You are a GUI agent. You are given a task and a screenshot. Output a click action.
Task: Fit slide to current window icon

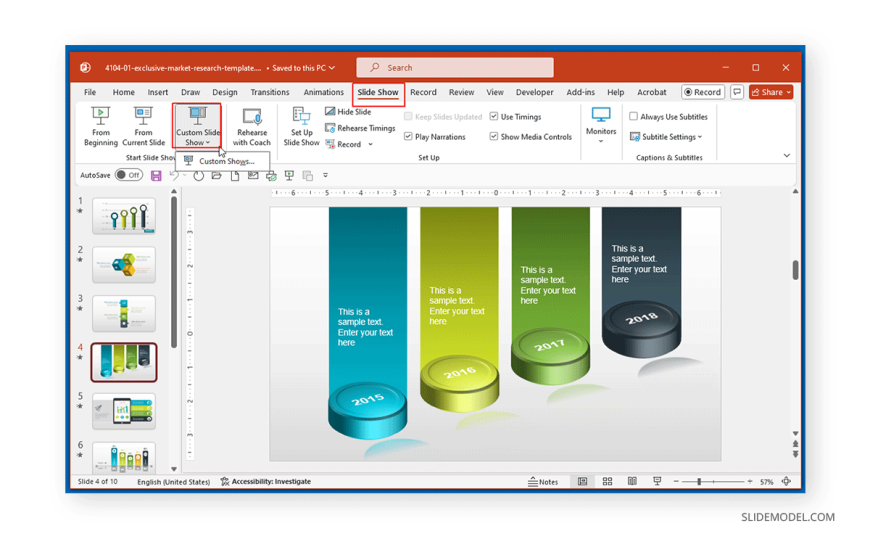click(x=786, y=481)
